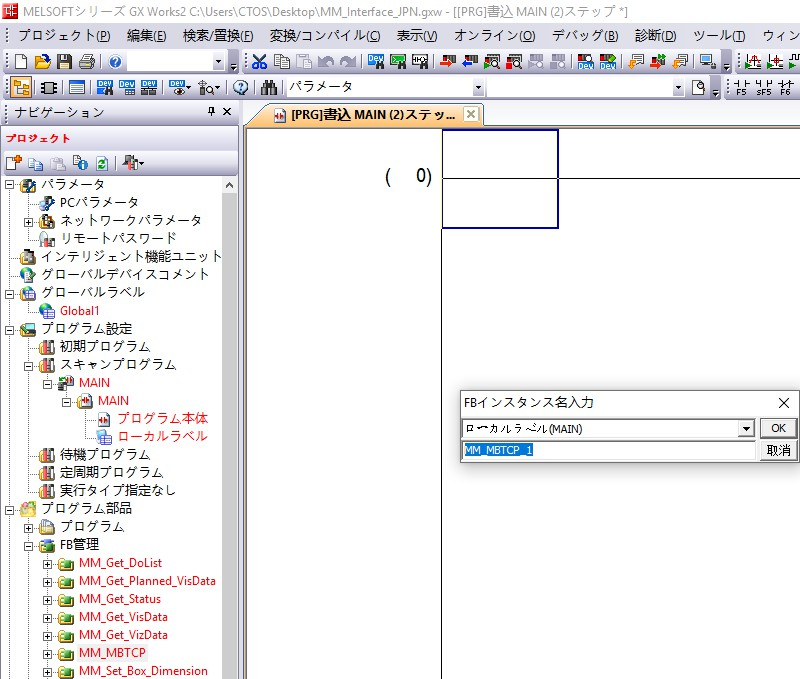Save the project with the floppy icon
The image size is (800, 679).
click(64, 62)
